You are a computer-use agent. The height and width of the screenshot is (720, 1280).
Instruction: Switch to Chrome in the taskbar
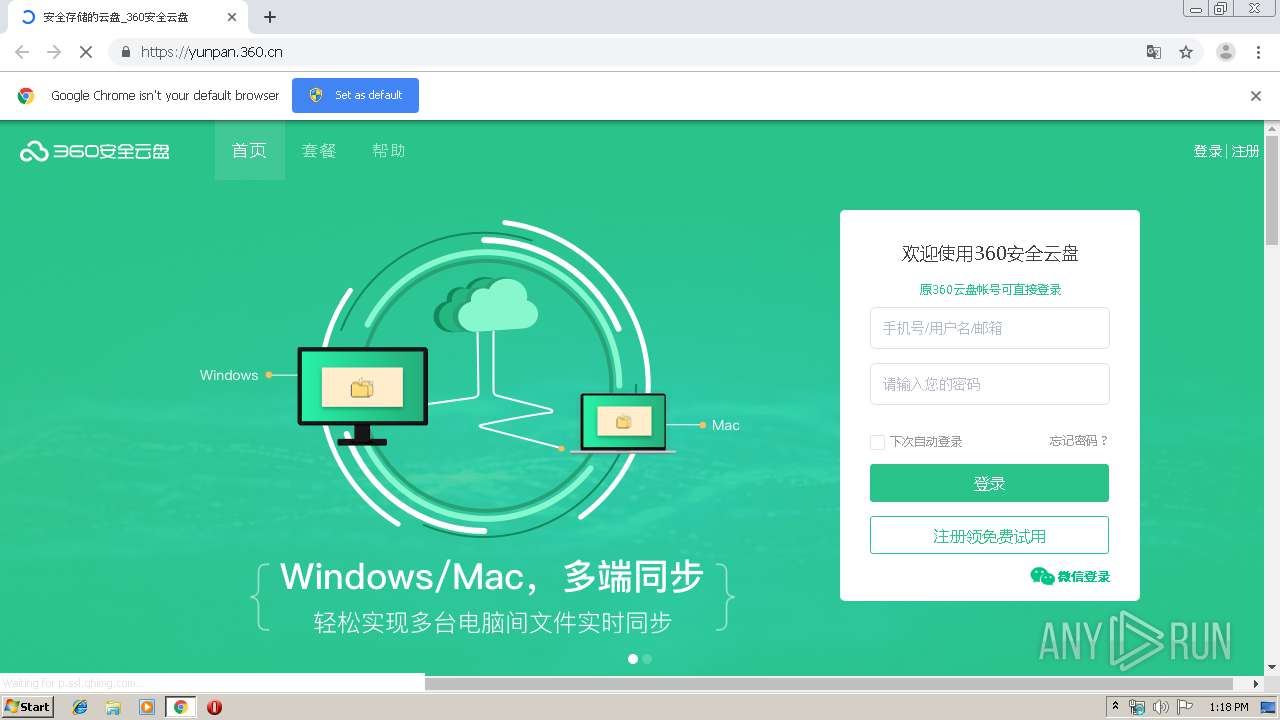tap(180, 707)
